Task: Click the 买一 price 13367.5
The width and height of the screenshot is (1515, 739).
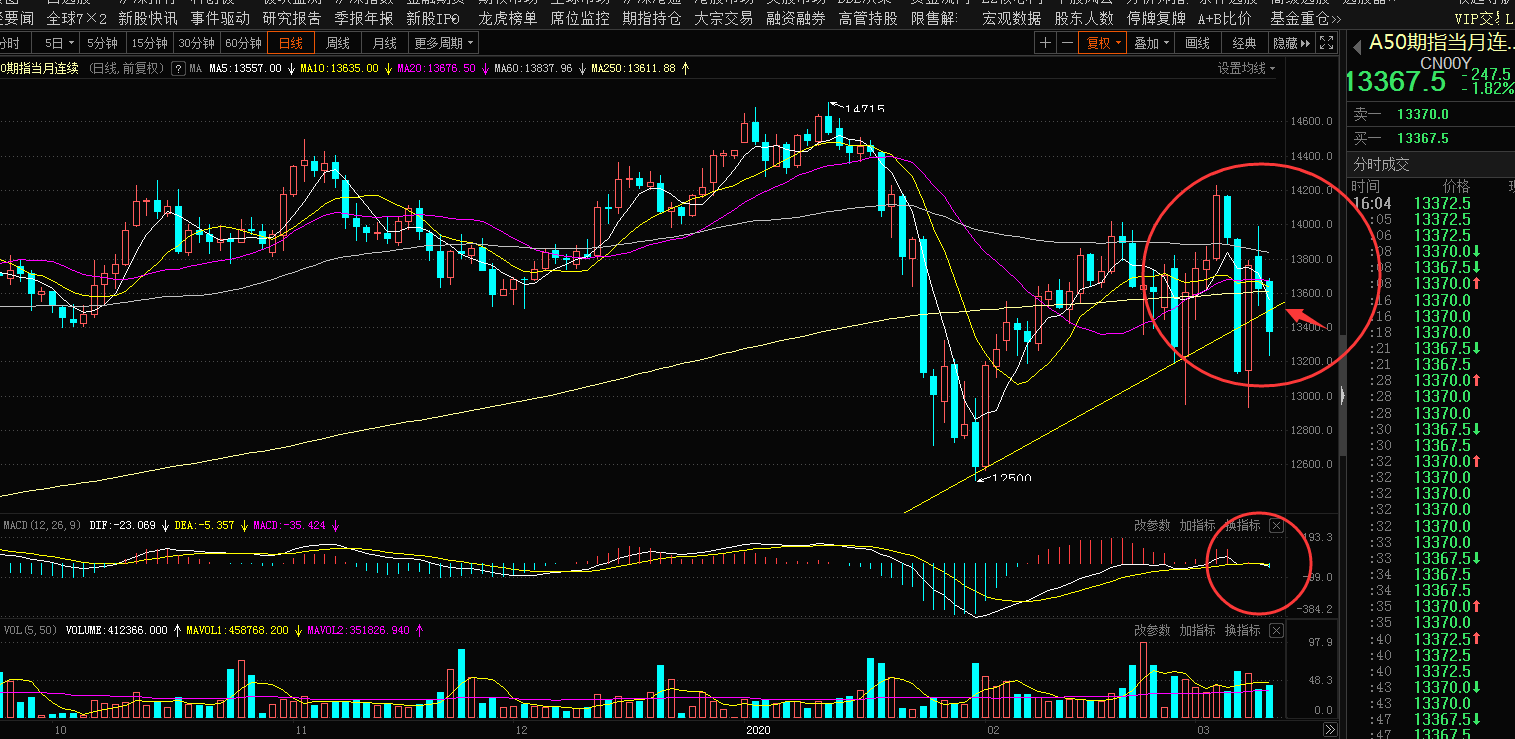Action: [1423, 139]
